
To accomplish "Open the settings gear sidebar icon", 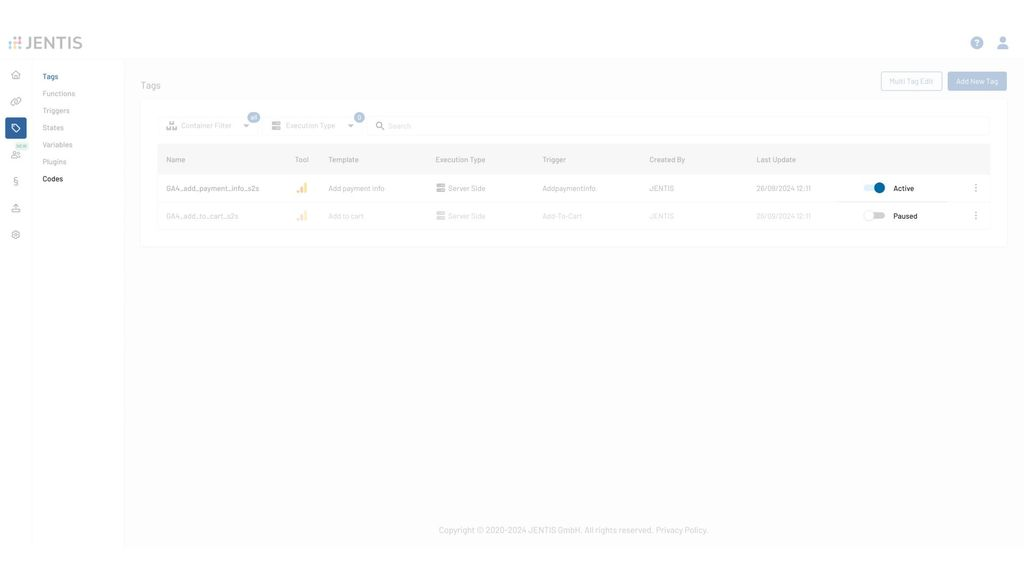I will 16,235.
